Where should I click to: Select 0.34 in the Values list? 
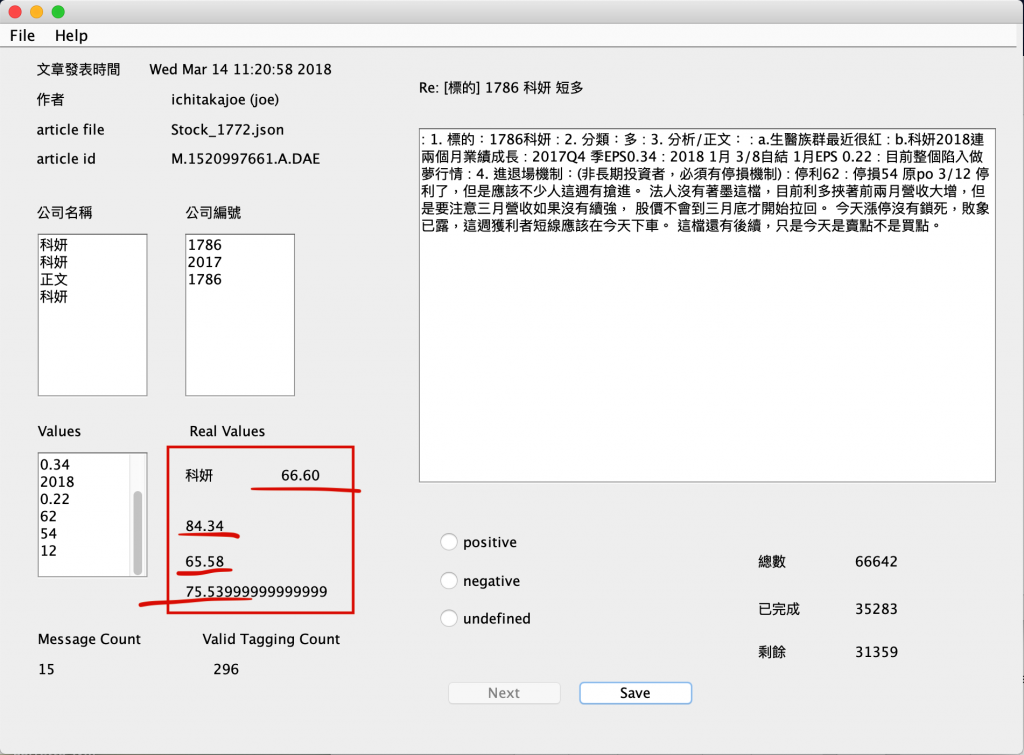55,464
